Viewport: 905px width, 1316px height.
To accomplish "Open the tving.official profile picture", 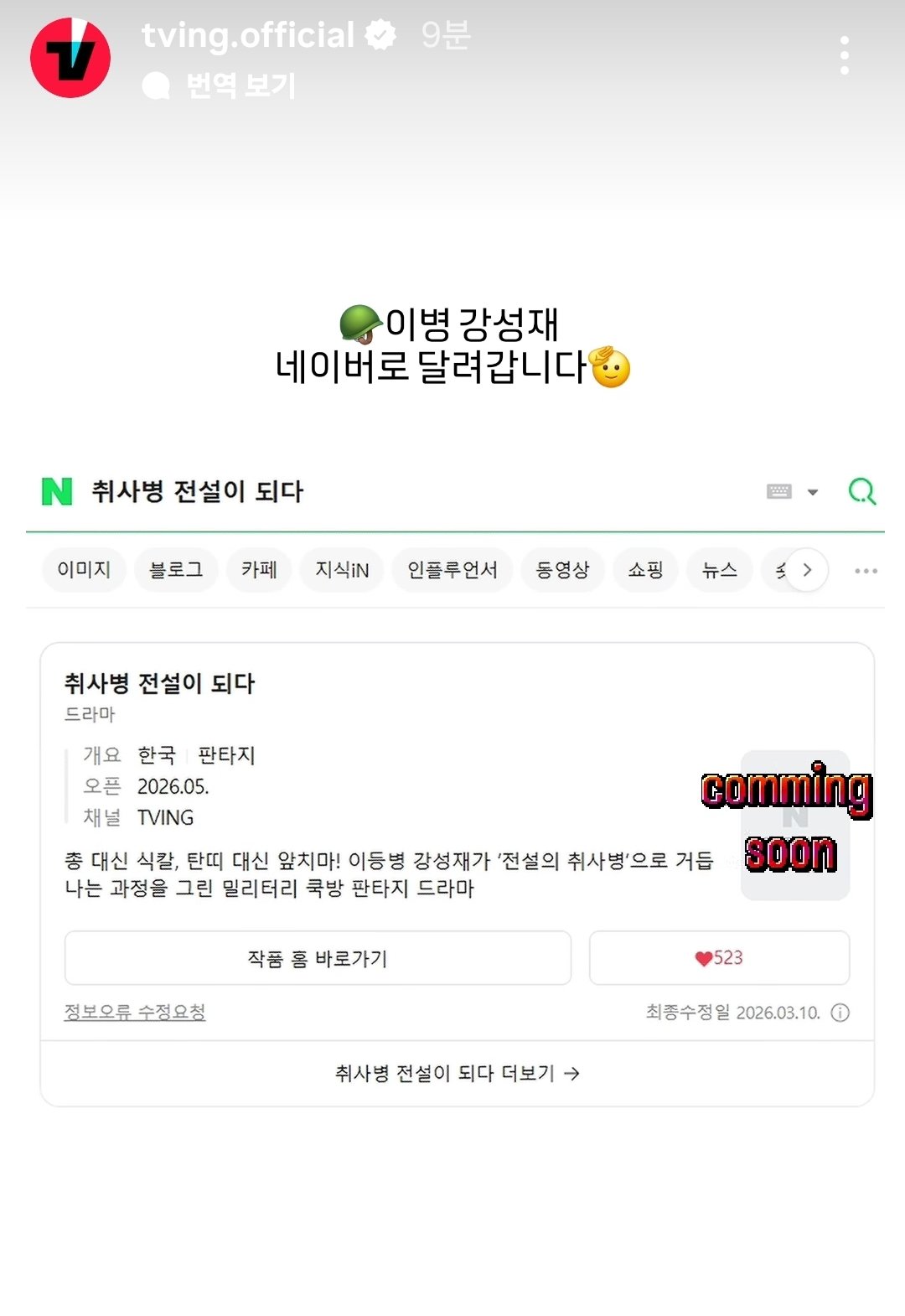I will (70, 58).
